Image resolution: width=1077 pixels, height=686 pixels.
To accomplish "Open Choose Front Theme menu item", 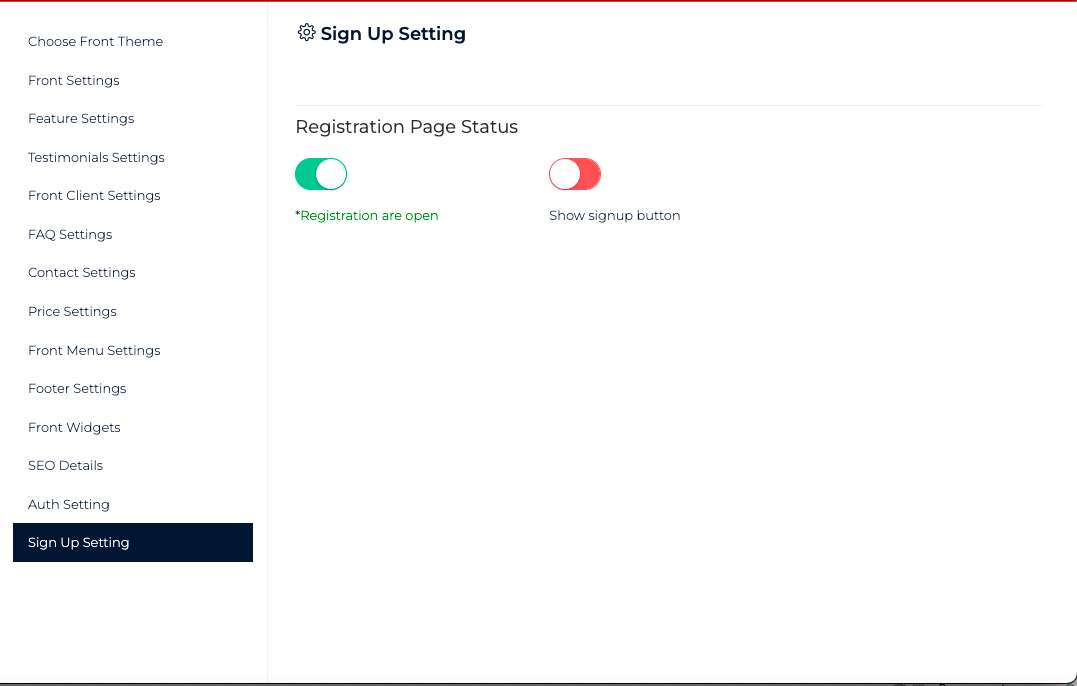I will click(95, 41).
